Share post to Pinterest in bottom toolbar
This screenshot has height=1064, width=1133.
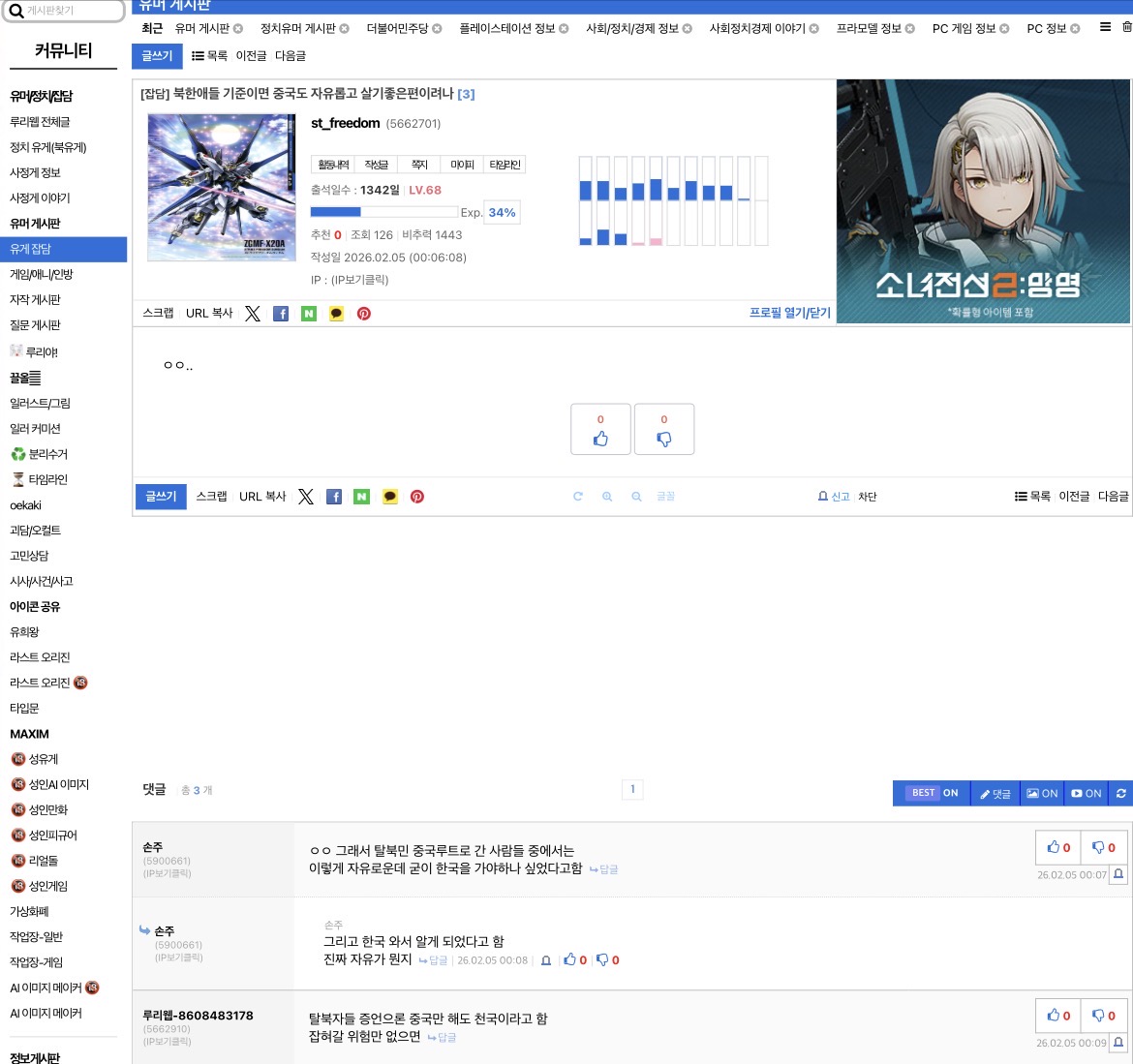[417, 497]
